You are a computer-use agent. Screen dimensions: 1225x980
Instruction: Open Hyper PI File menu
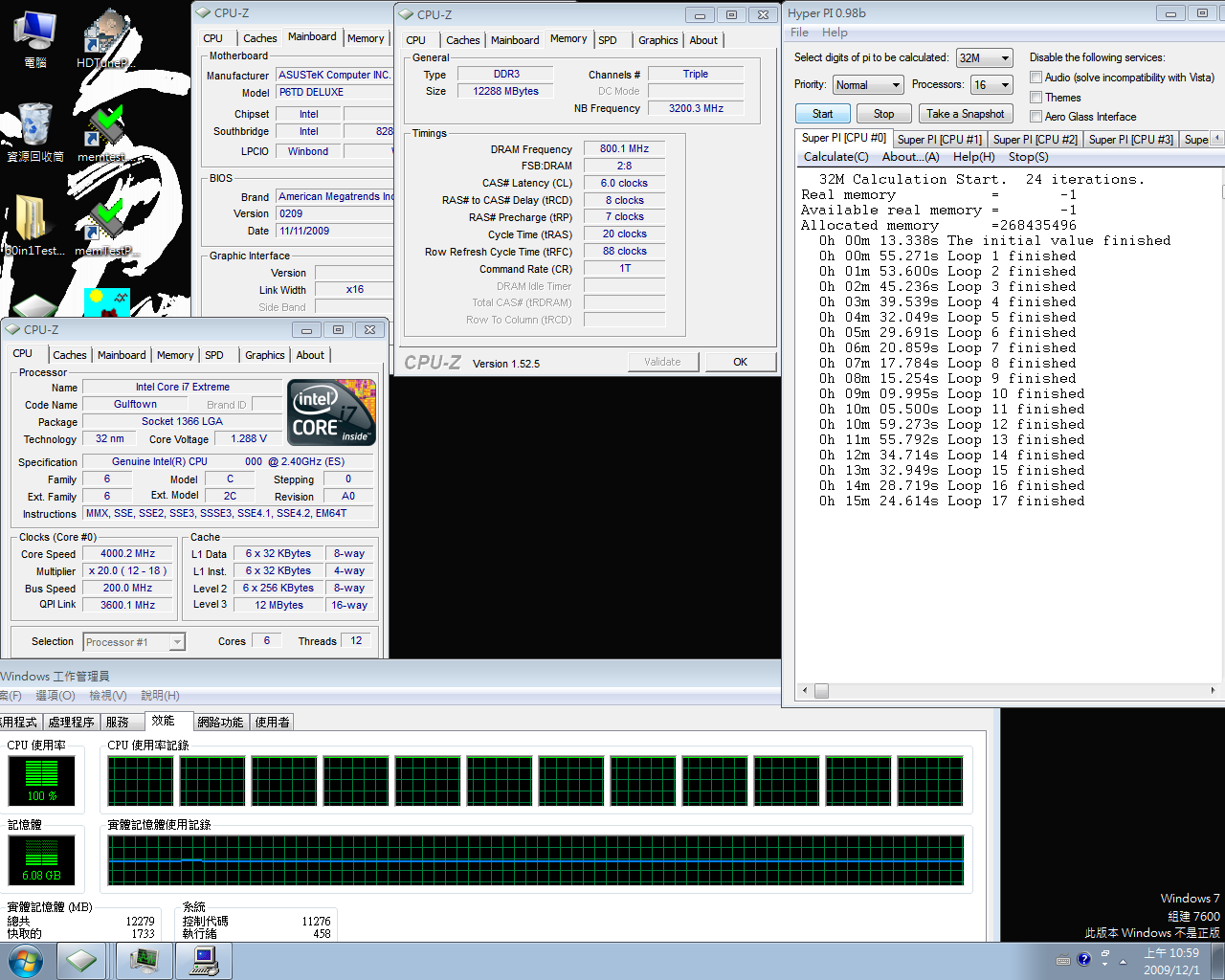click(799, 33)
